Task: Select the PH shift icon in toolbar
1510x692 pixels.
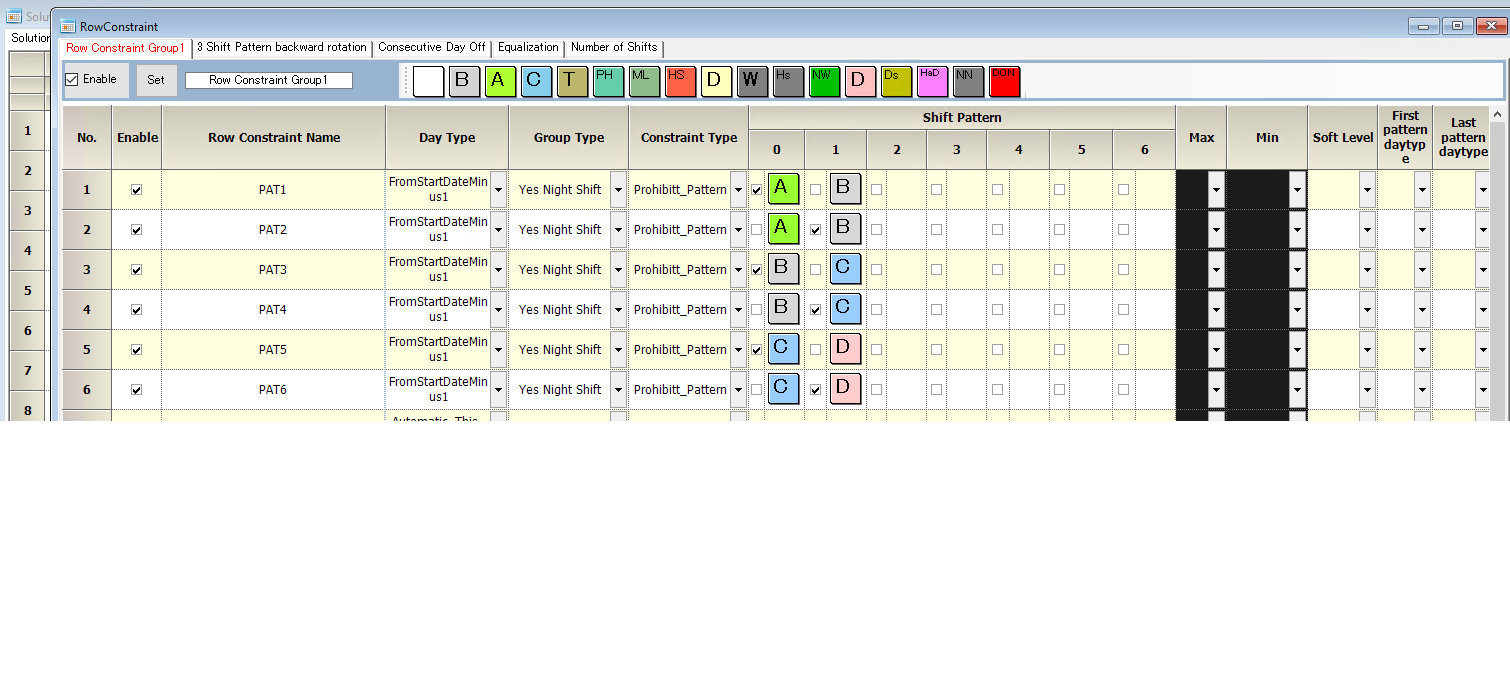Action: pos(608,81)
